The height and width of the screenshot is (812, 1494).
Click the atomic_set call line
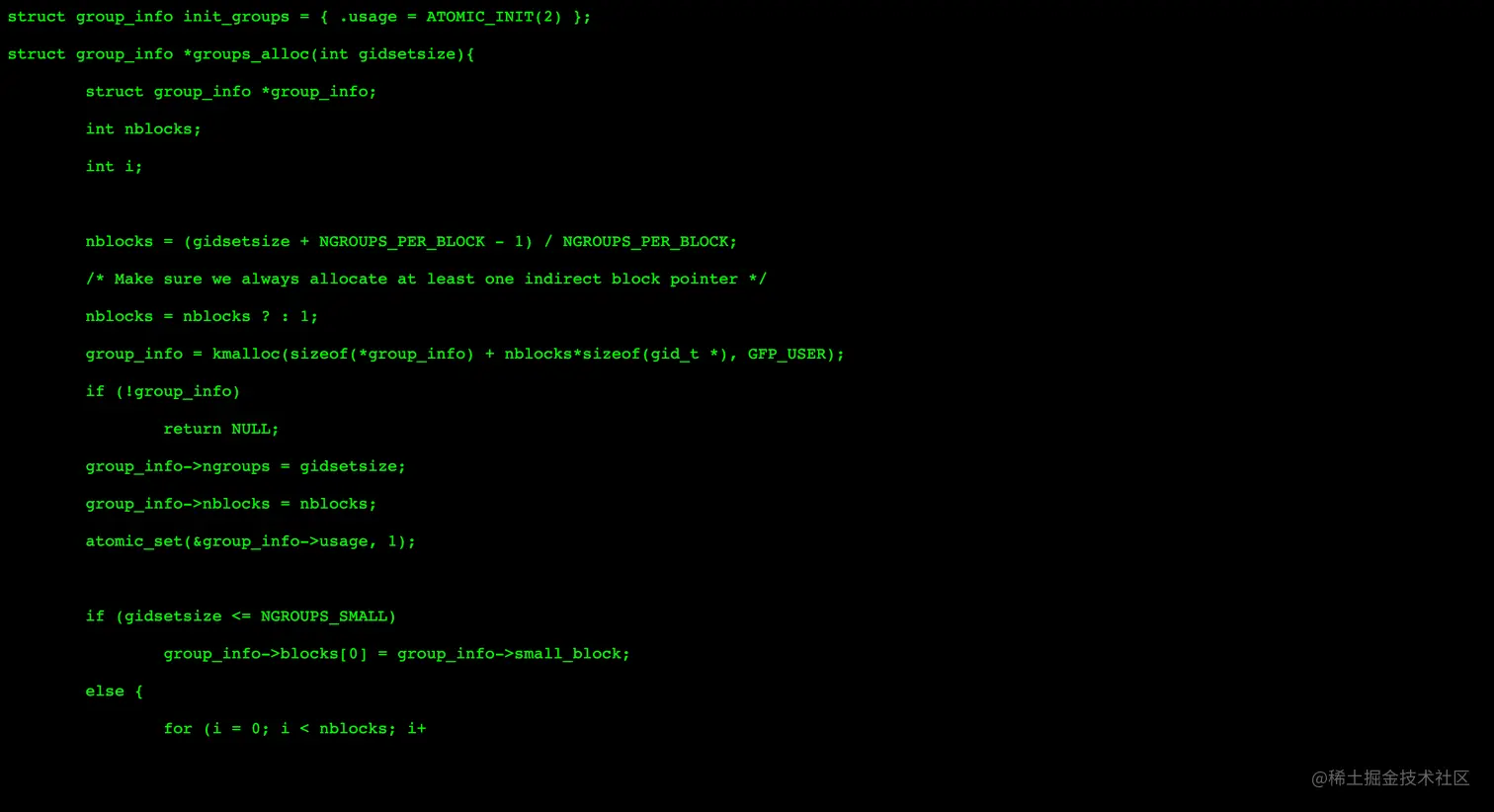[251, 542]
